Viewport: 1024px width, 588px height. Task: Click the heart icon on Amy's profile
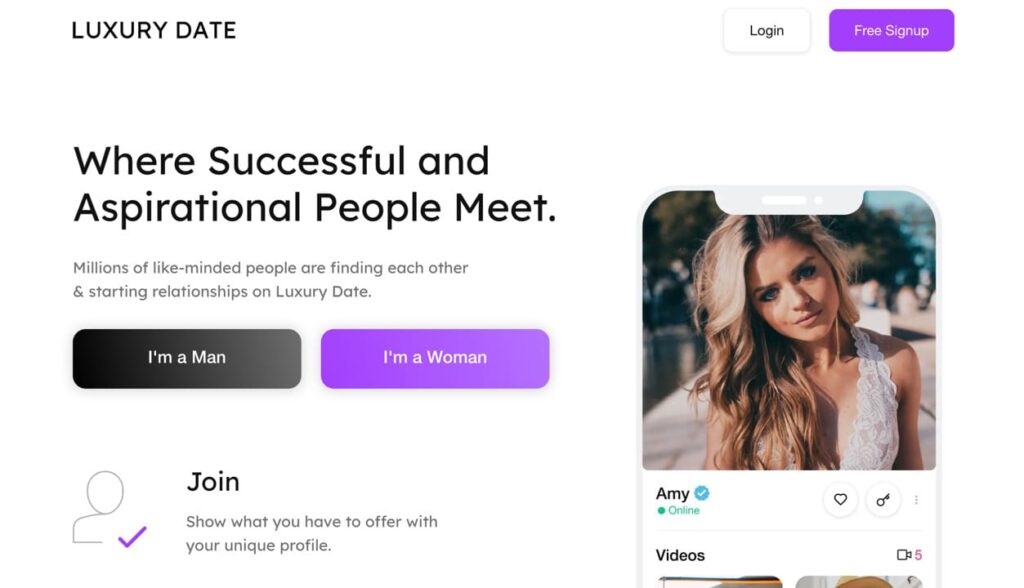tap(840, 500)
